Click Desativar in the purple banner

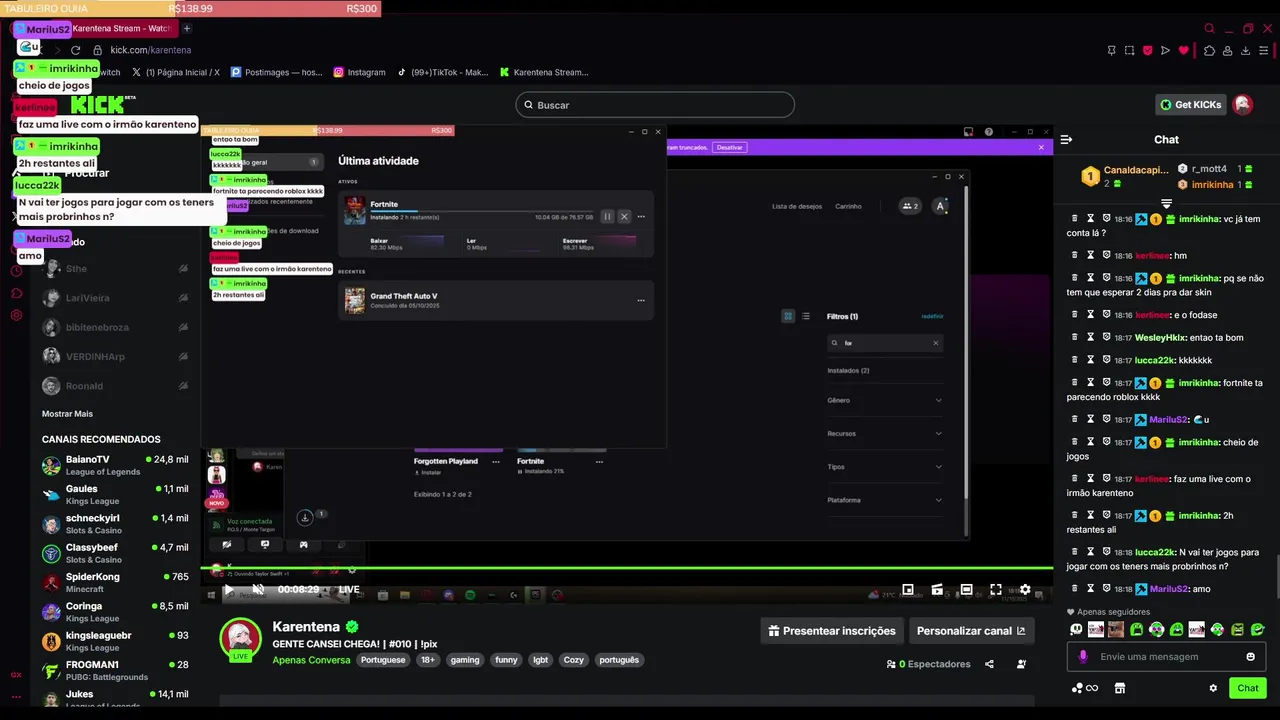click(x=730, y=147)
